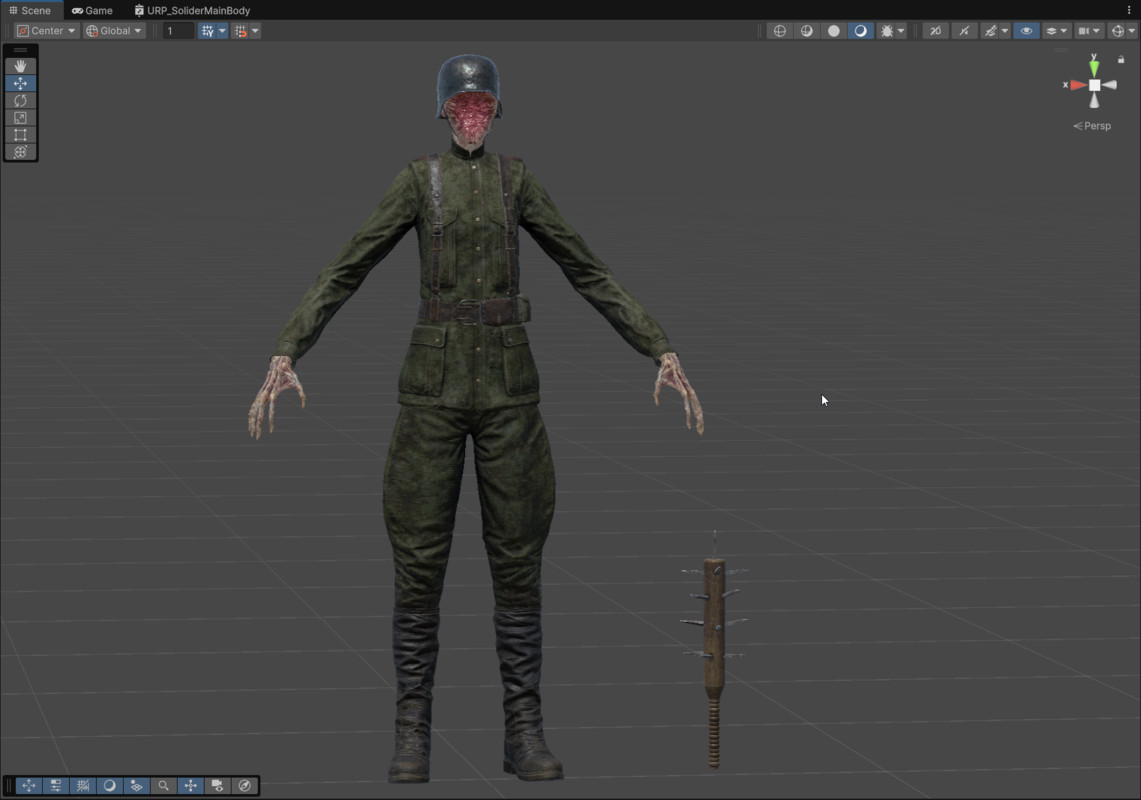Toggle View Options overlay bottom icon
The image size is (1141, 800).
pos(136,785)
